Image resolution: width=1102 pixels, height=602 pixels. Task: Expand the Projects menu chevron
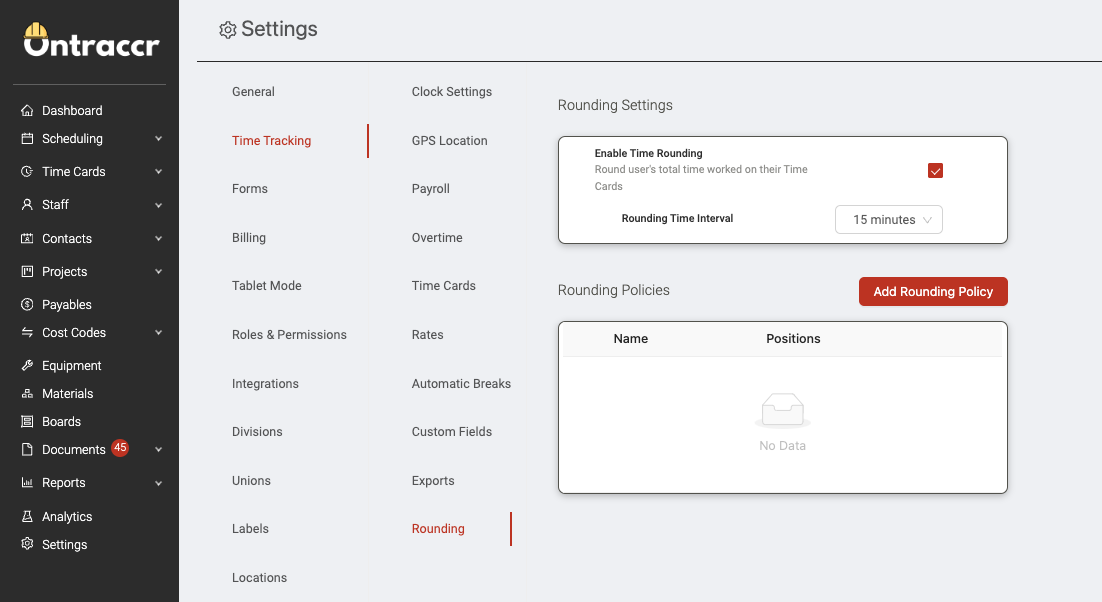point(159,271)
